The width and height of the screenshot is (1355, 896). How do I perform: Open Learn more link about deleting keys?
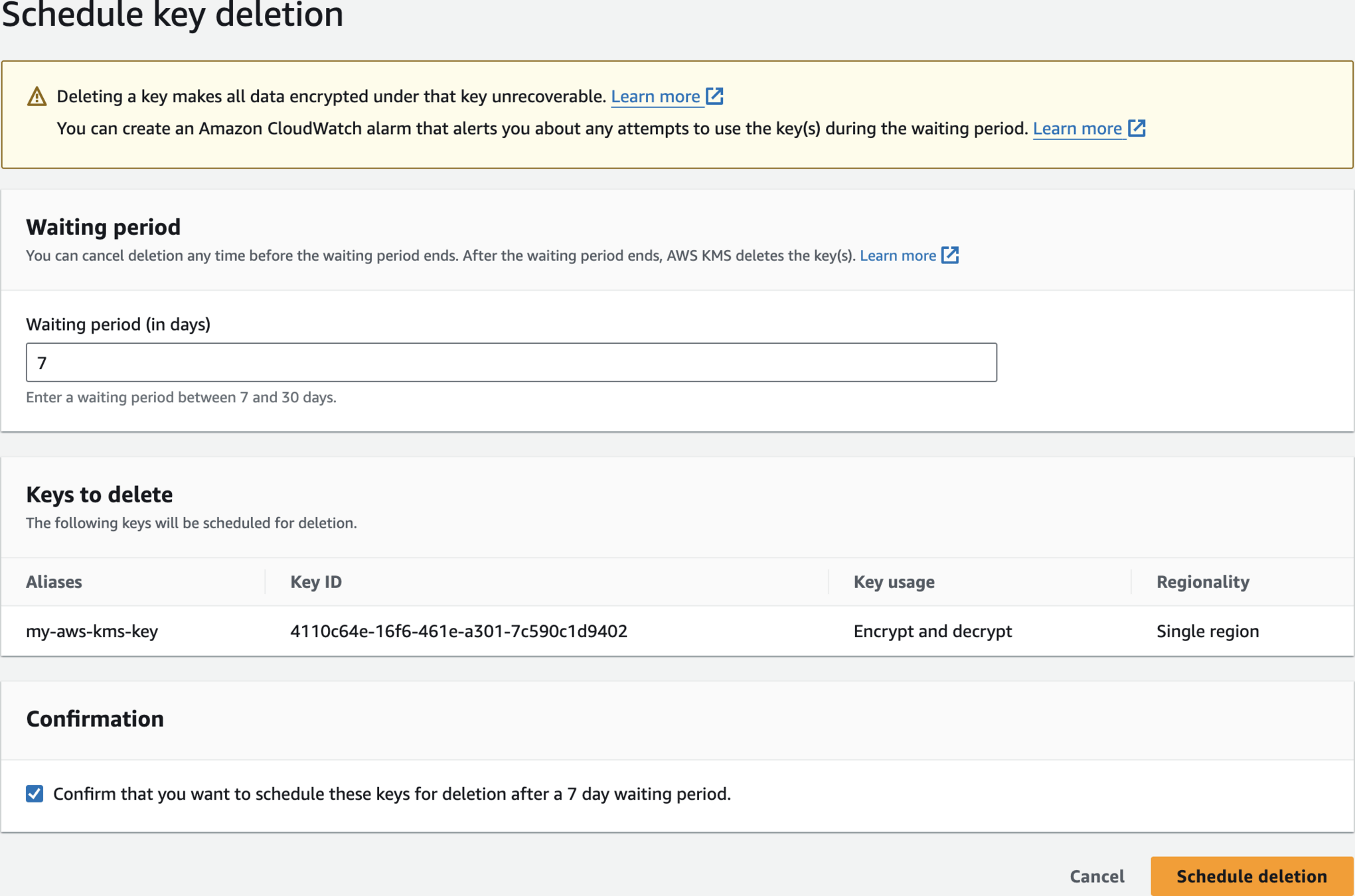point(655,97)
